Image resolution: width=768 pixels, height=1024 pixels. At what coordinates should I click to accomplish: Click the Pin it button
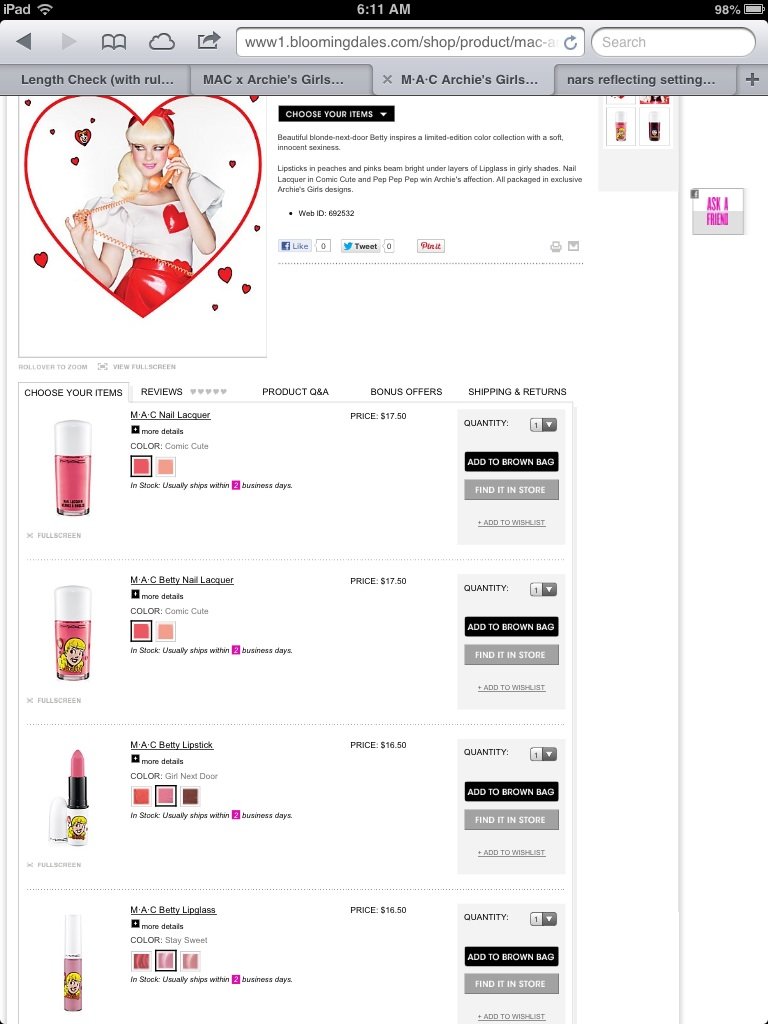[430, 246]
